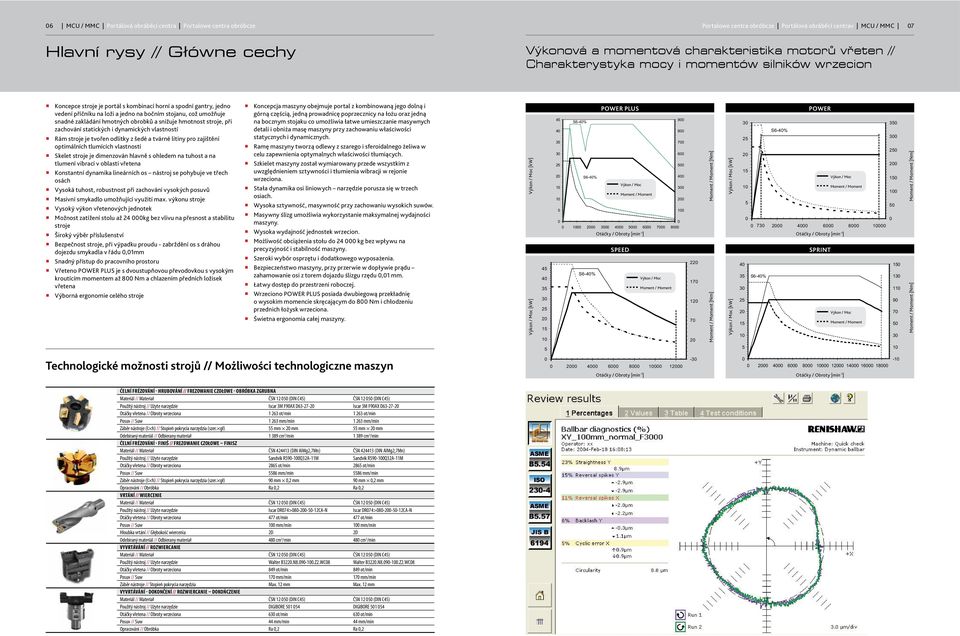Viewport: 960px width, 636px height.
Task: Switch to the 1 Percentages tab
Action: click(588, 413)
